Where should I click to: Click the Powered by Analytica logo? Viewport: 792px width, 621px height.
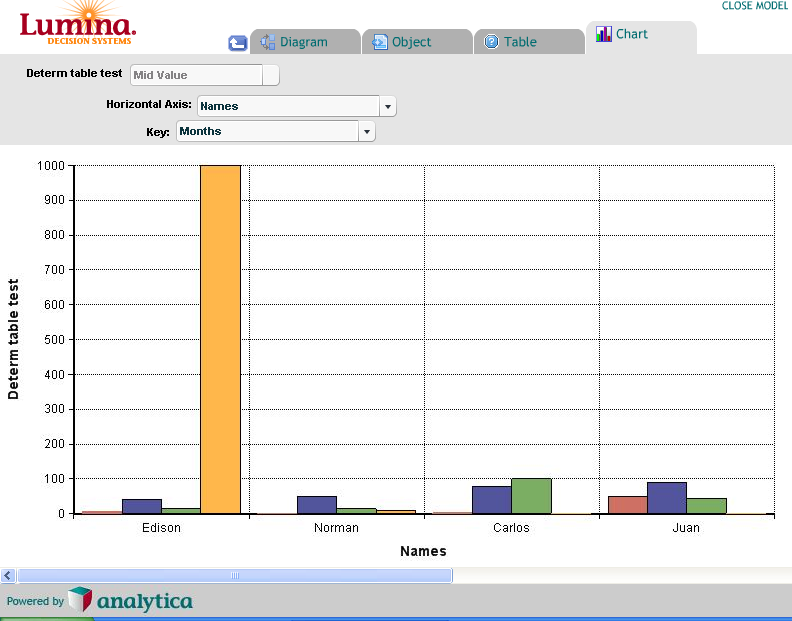100,601
